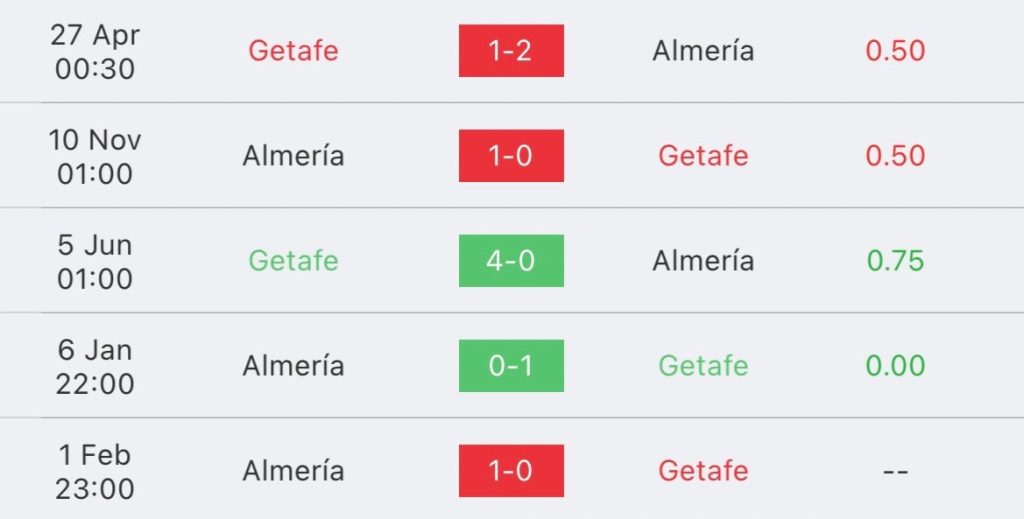Select Almería in the 1 Feb match

tap(293, 471)
